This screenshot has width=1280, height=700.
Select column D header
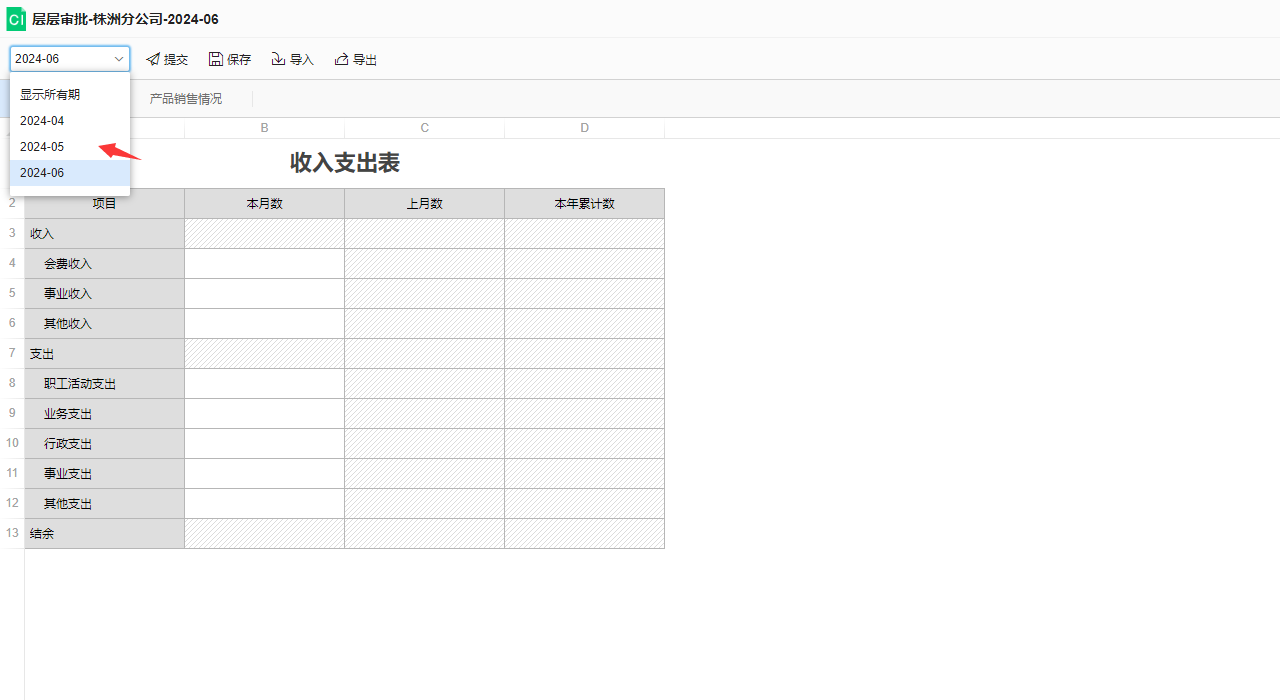tap(584, 128)
